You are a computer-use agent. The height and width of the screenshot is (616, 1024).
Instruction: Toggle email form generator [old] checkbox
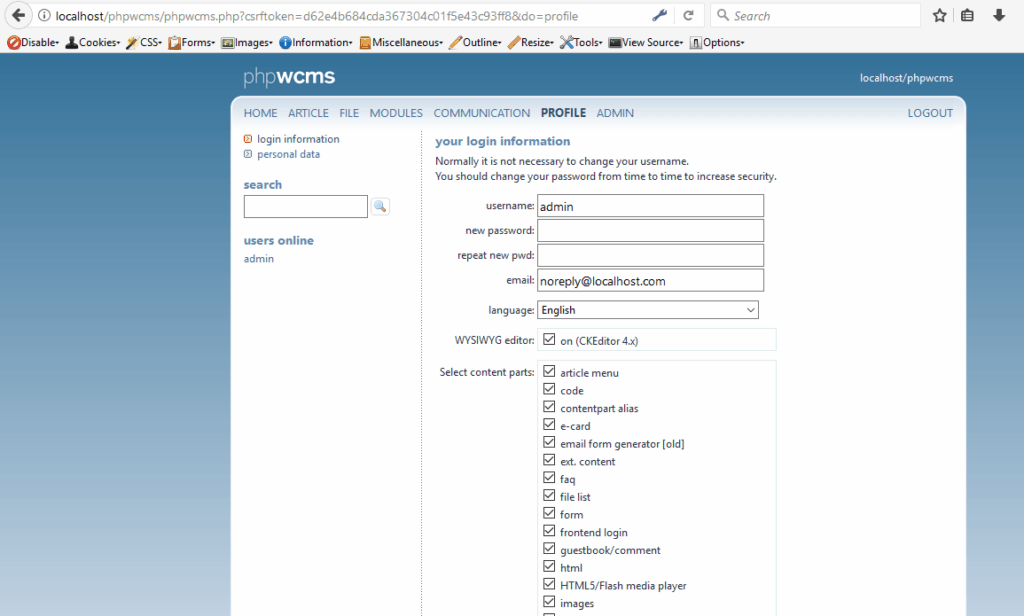(549, 442)
